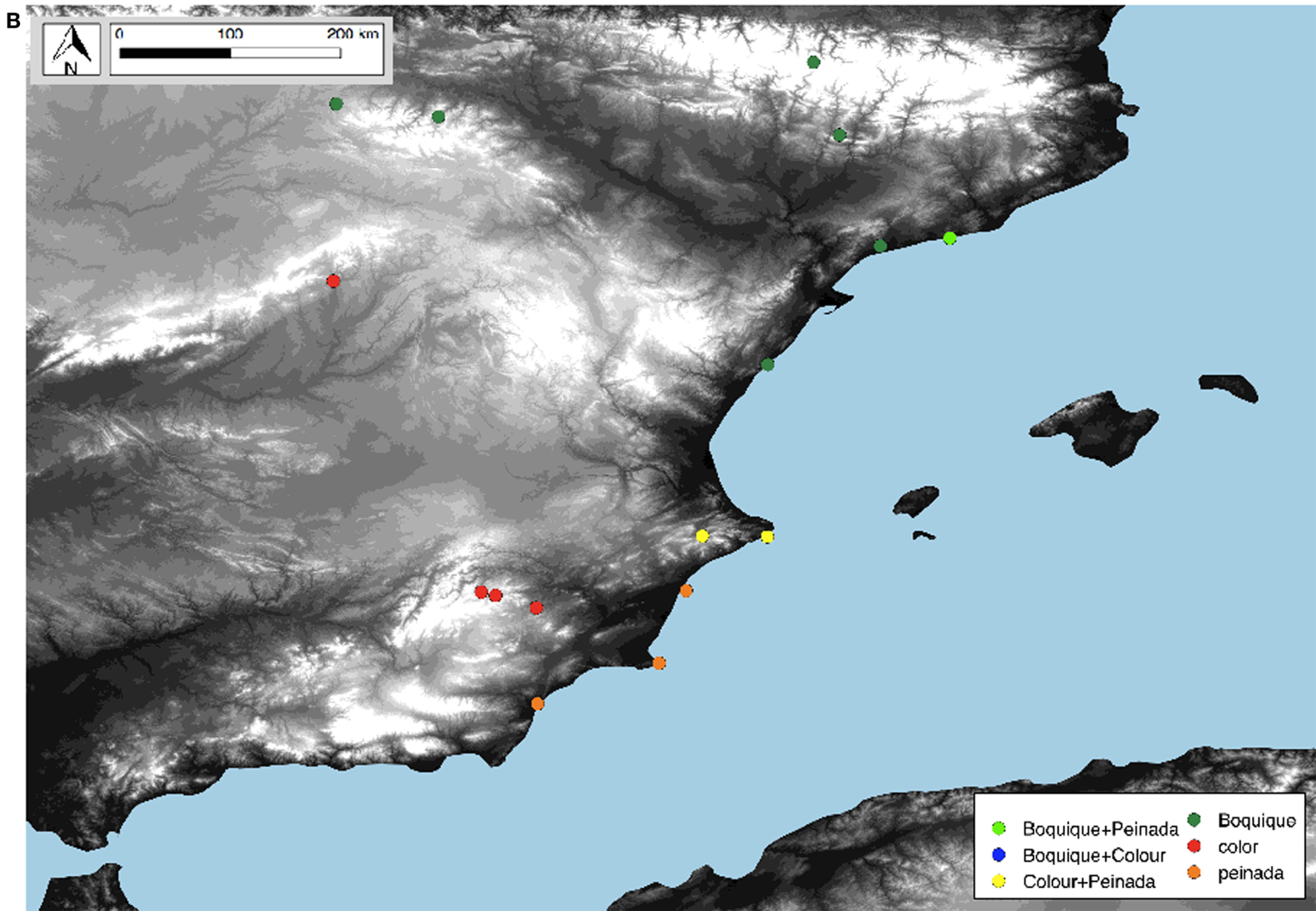Toggle the Boquique+Colour category off
This screenshot has width=1316, height=911.
(999, 853)
